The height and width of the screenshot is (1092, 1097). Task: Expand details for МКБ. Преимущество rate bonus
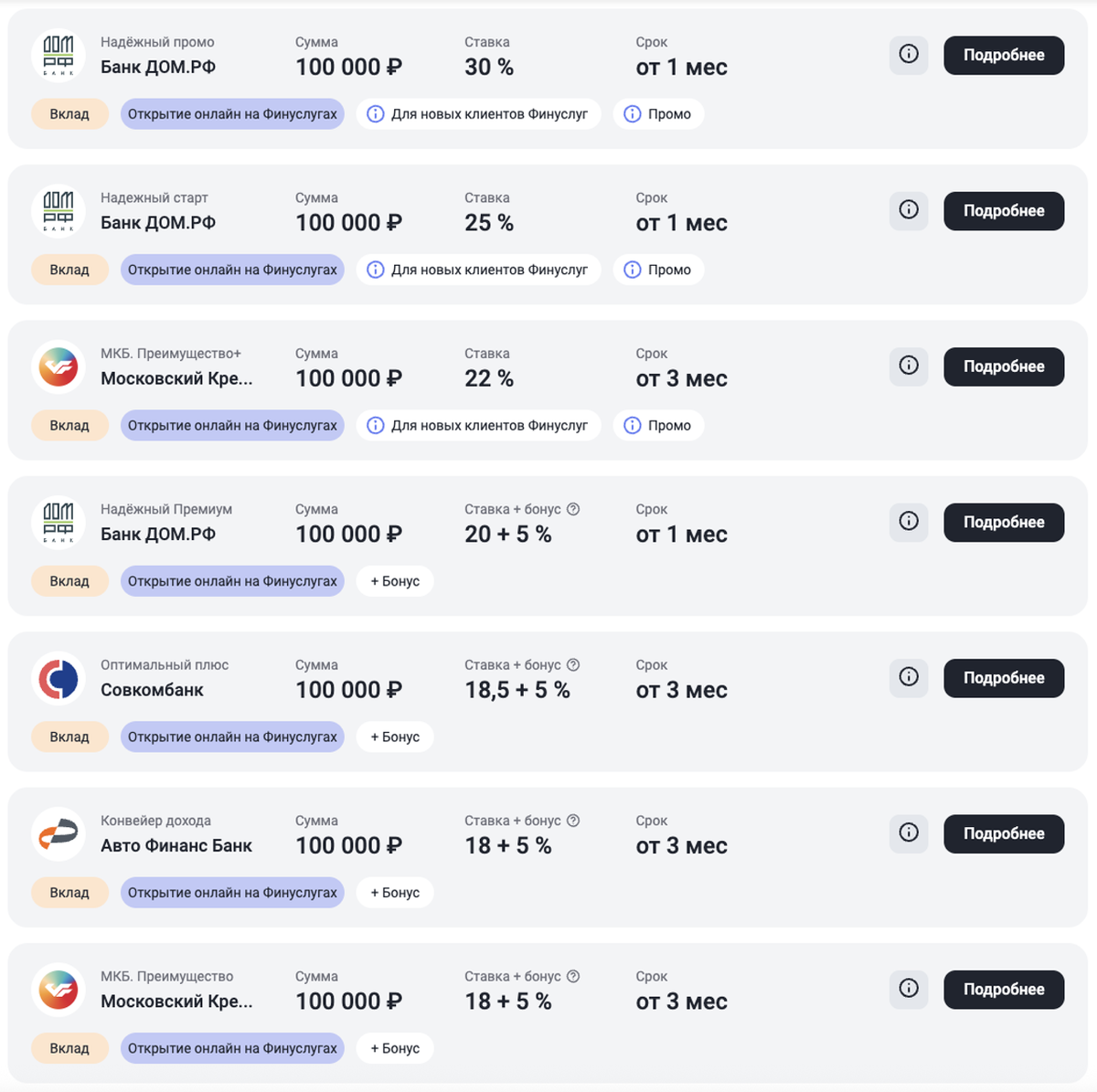(x=573, y=976)
